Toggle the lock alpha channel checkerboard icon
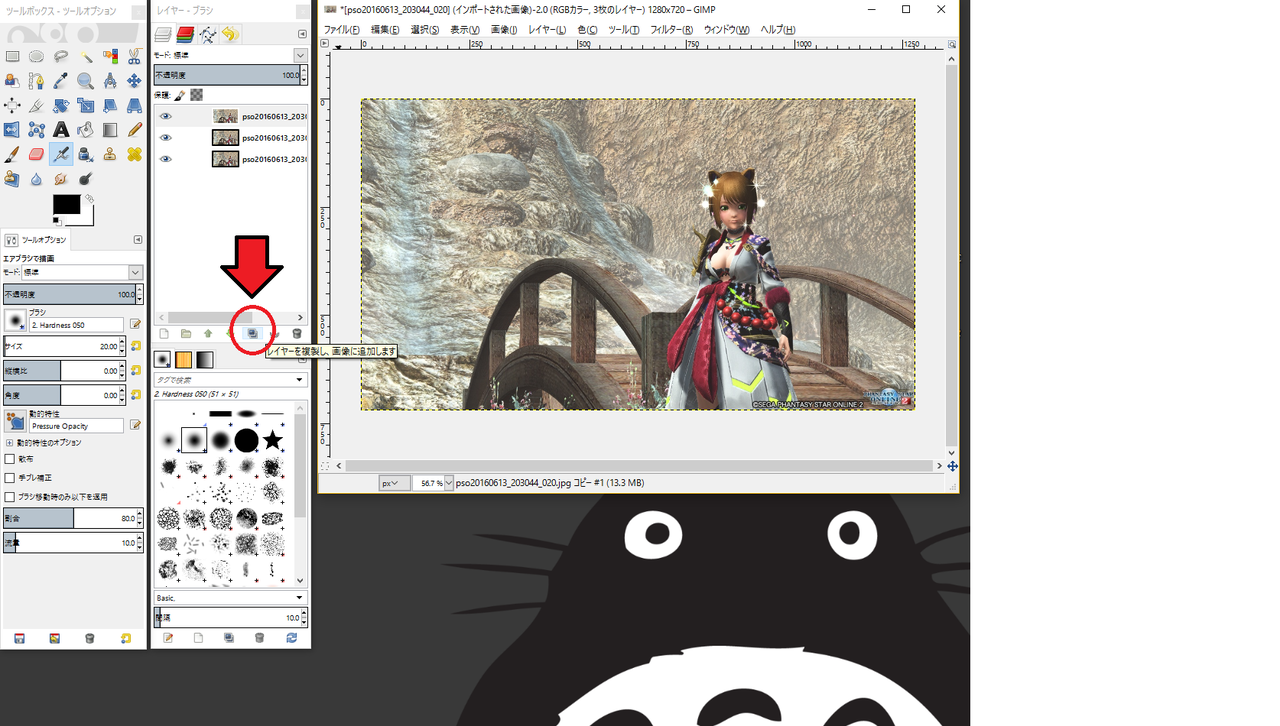The height and width of the screenshot is (726, 1280). coord(197,95)
